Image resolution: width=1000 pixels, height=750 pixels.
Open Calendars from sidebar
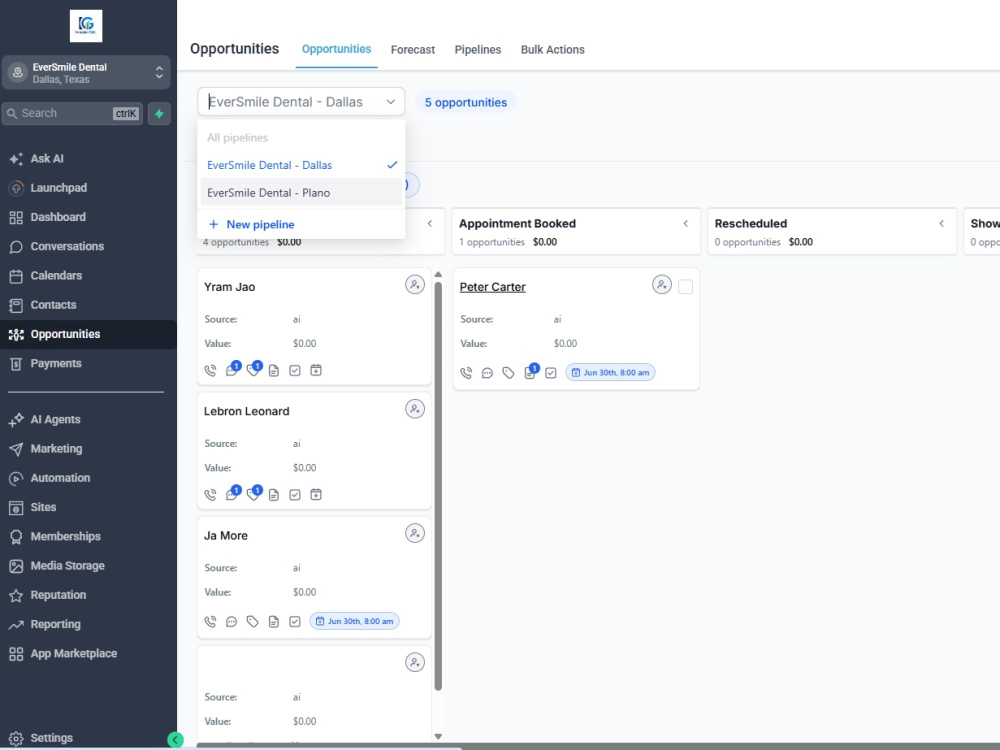56,276
